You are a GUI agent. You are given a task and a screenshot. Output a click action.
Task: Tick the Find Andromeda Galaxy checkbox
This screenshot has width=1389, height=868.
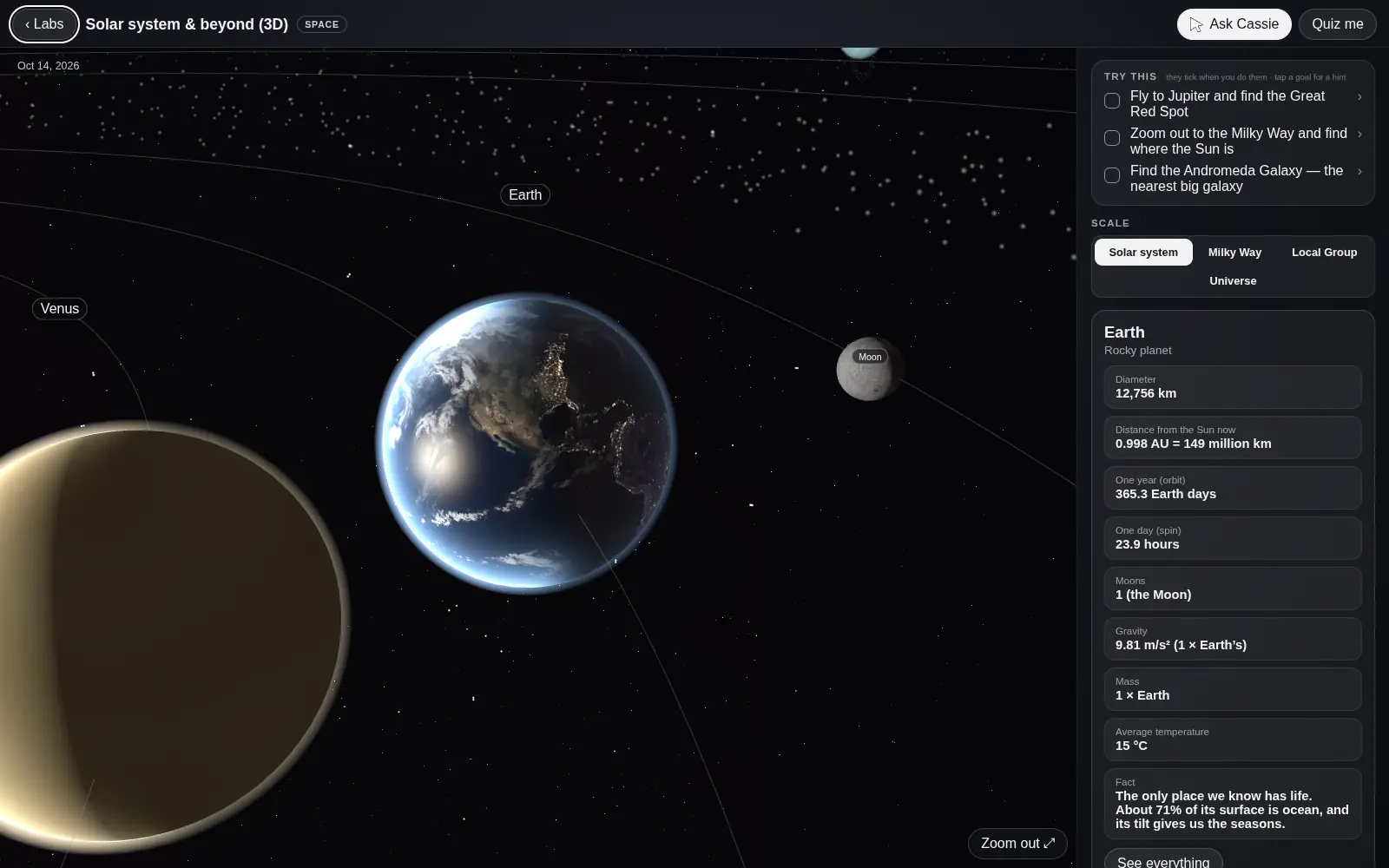pyautogui.click(x=1112, y=175)
